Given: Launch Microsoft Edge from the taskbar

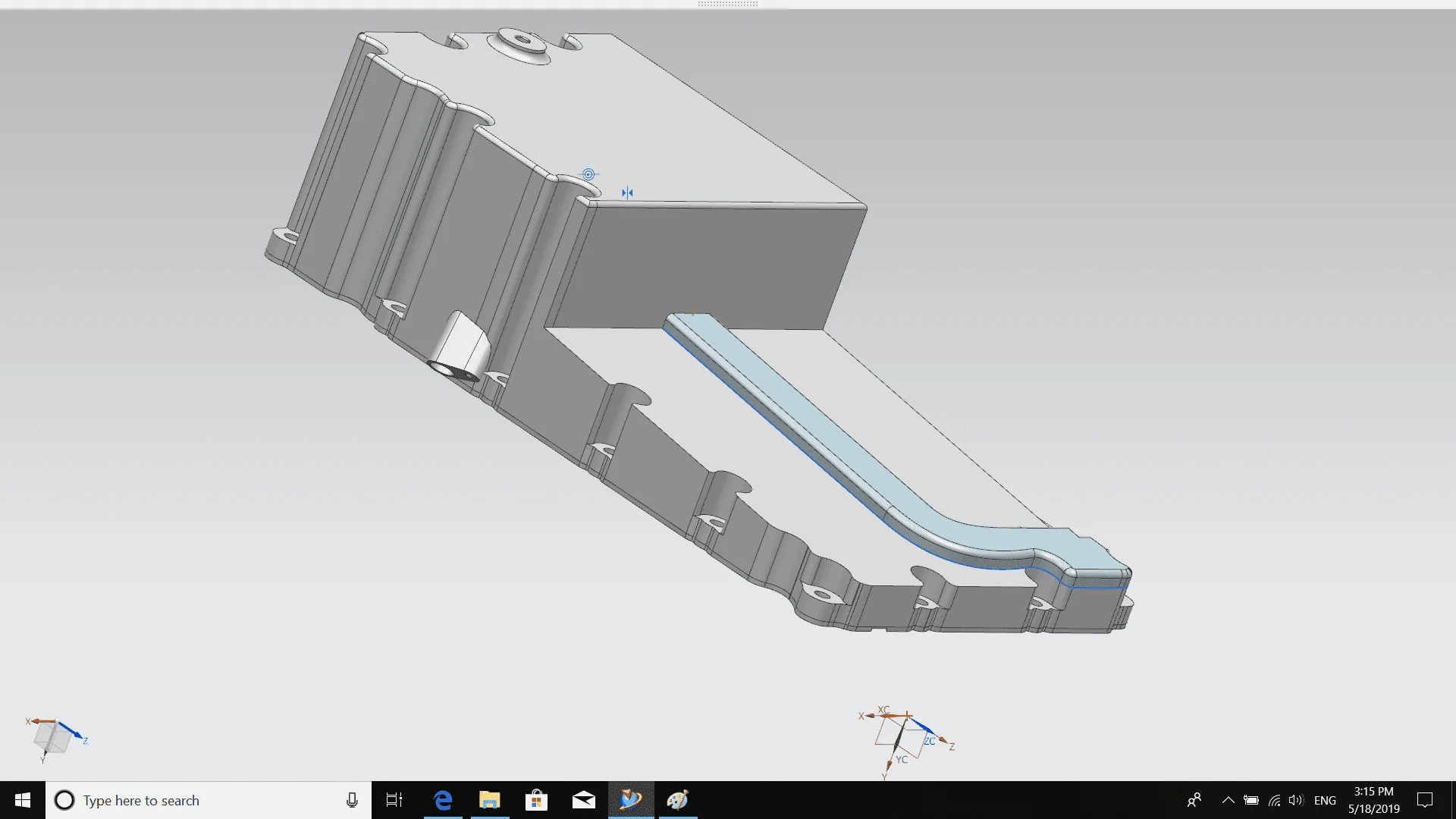Looking at the screenshot, I should coord(443,800).
